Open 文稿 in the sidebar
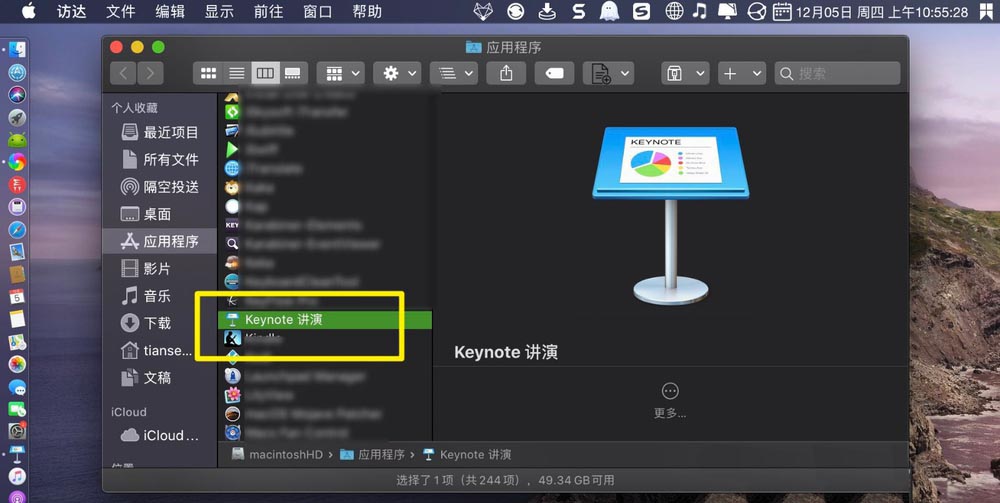Image resolution: width=1000 pixels, height=503 pixels. point(159,377)
